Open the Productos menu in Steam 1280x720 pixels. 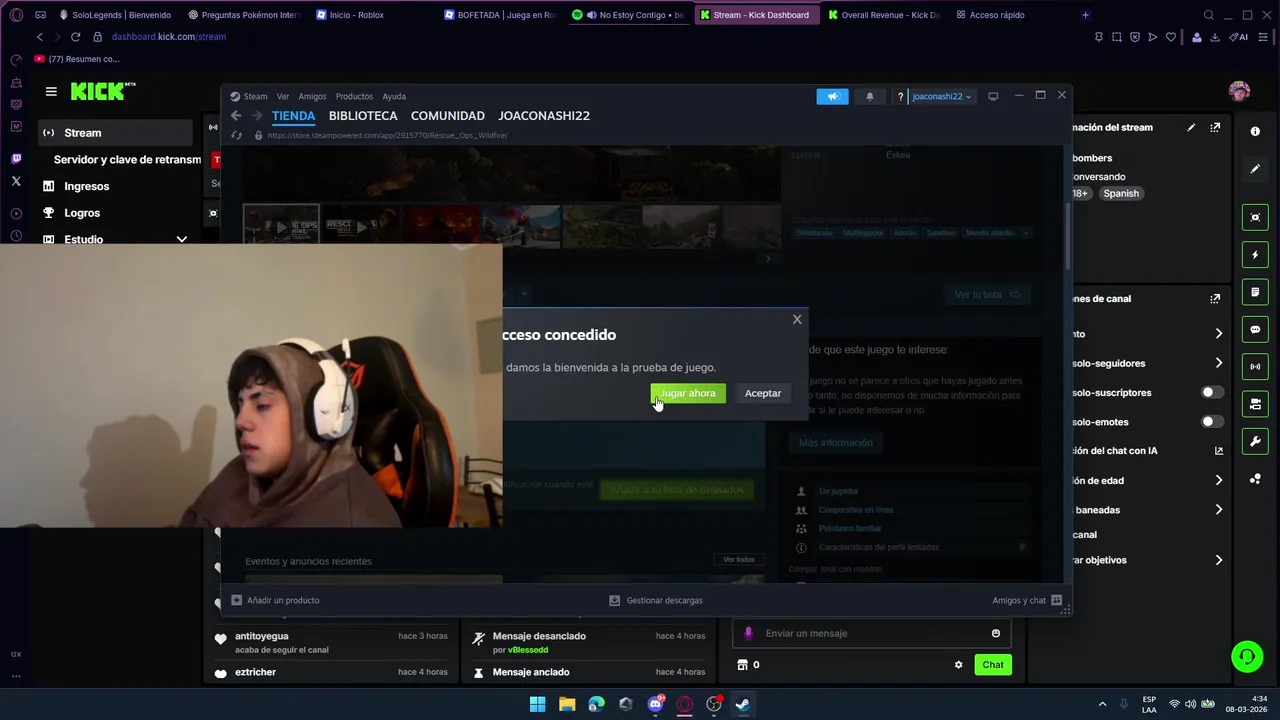(354, 96)
